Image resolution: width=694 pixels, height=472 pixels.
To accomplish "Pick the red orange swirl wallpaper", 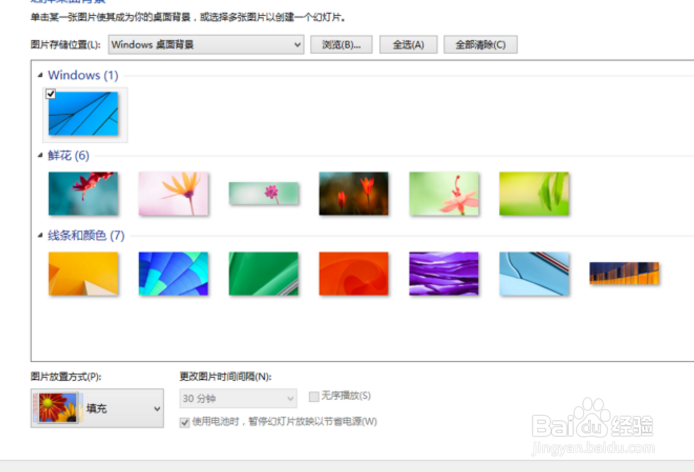I will [x=354, y=274].
